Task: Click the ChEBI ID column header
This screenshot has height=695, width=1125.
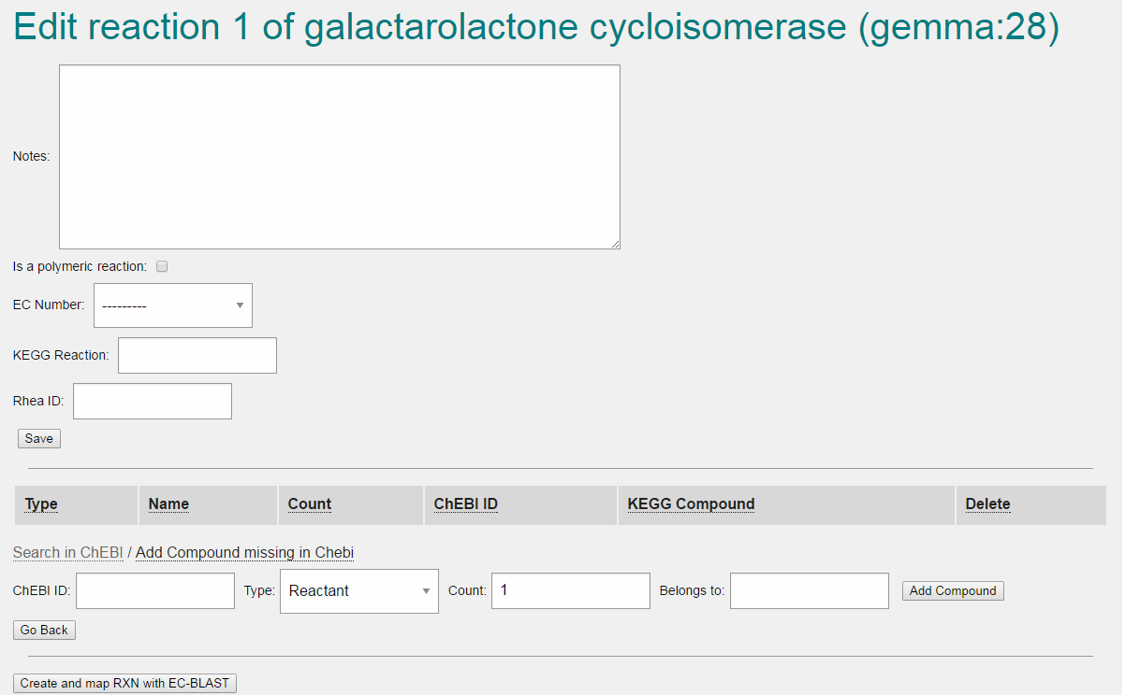Action: coord(465,504)
